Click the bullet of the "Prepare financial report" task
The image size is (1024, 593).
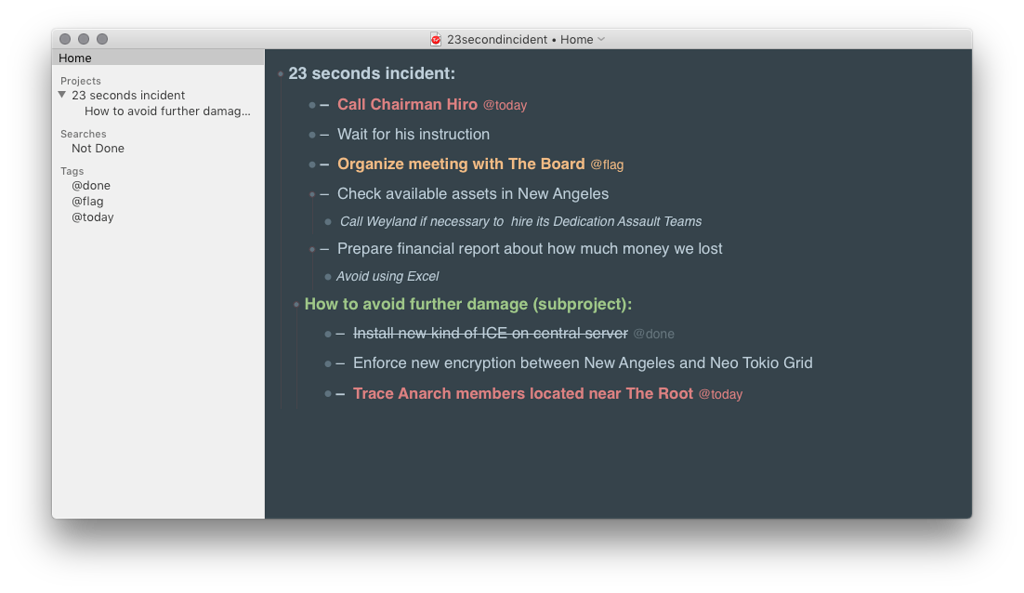(313, 249)
